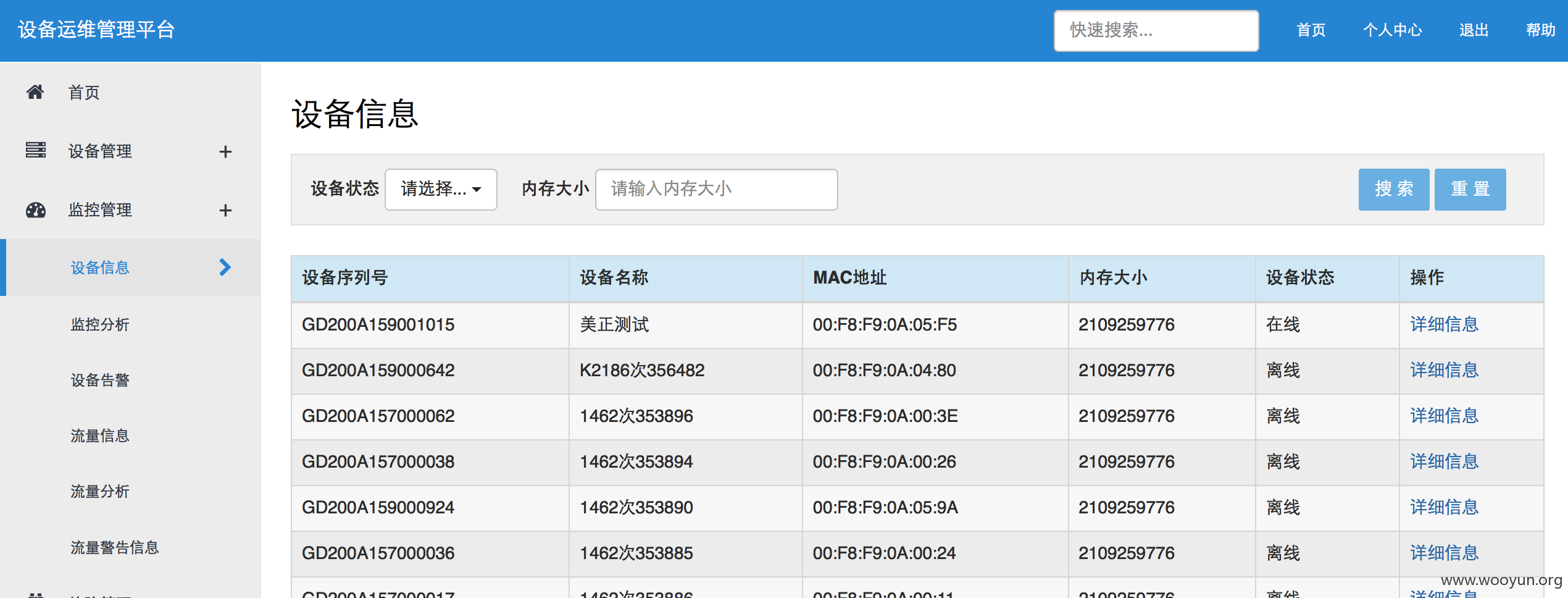Open the 设备状态 dropdown 请选择
Viewport: 1568px width, 598px height.
441,189
